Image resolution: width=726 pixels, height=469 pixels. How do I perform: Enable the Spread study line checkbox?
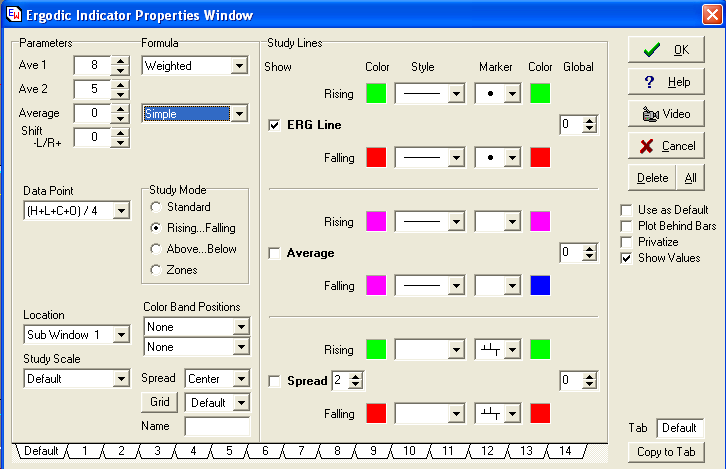point(274,381)
